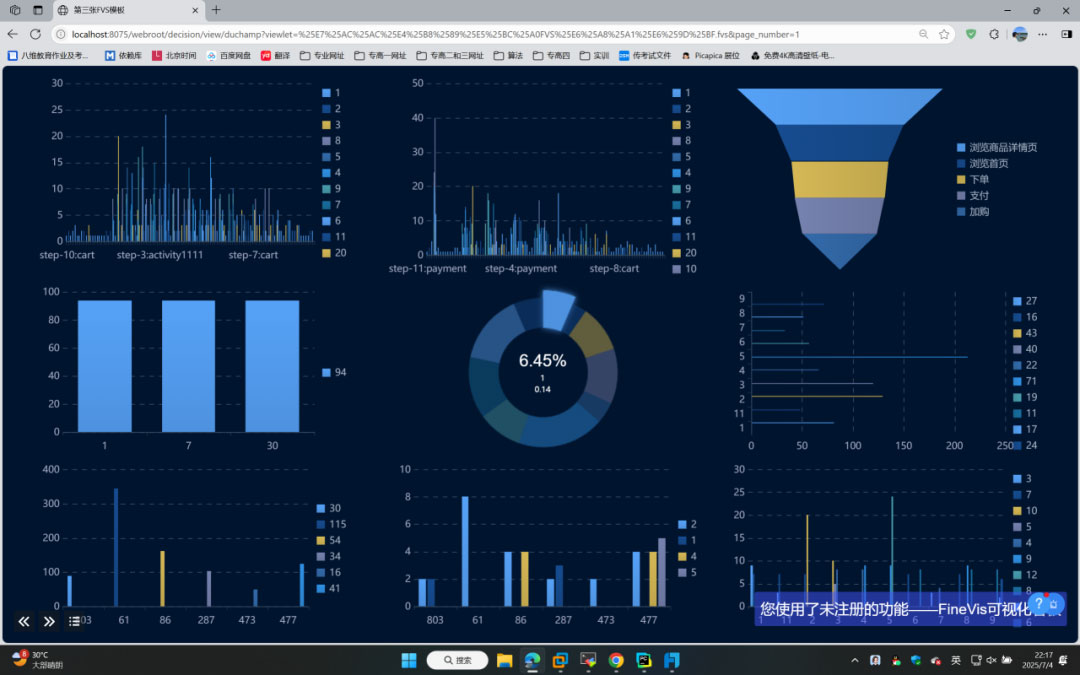Image resolution: width=1080 pixels, height=675 pixels.
Task: Open PyCharm from the taskbar
Action: point(644,660)
